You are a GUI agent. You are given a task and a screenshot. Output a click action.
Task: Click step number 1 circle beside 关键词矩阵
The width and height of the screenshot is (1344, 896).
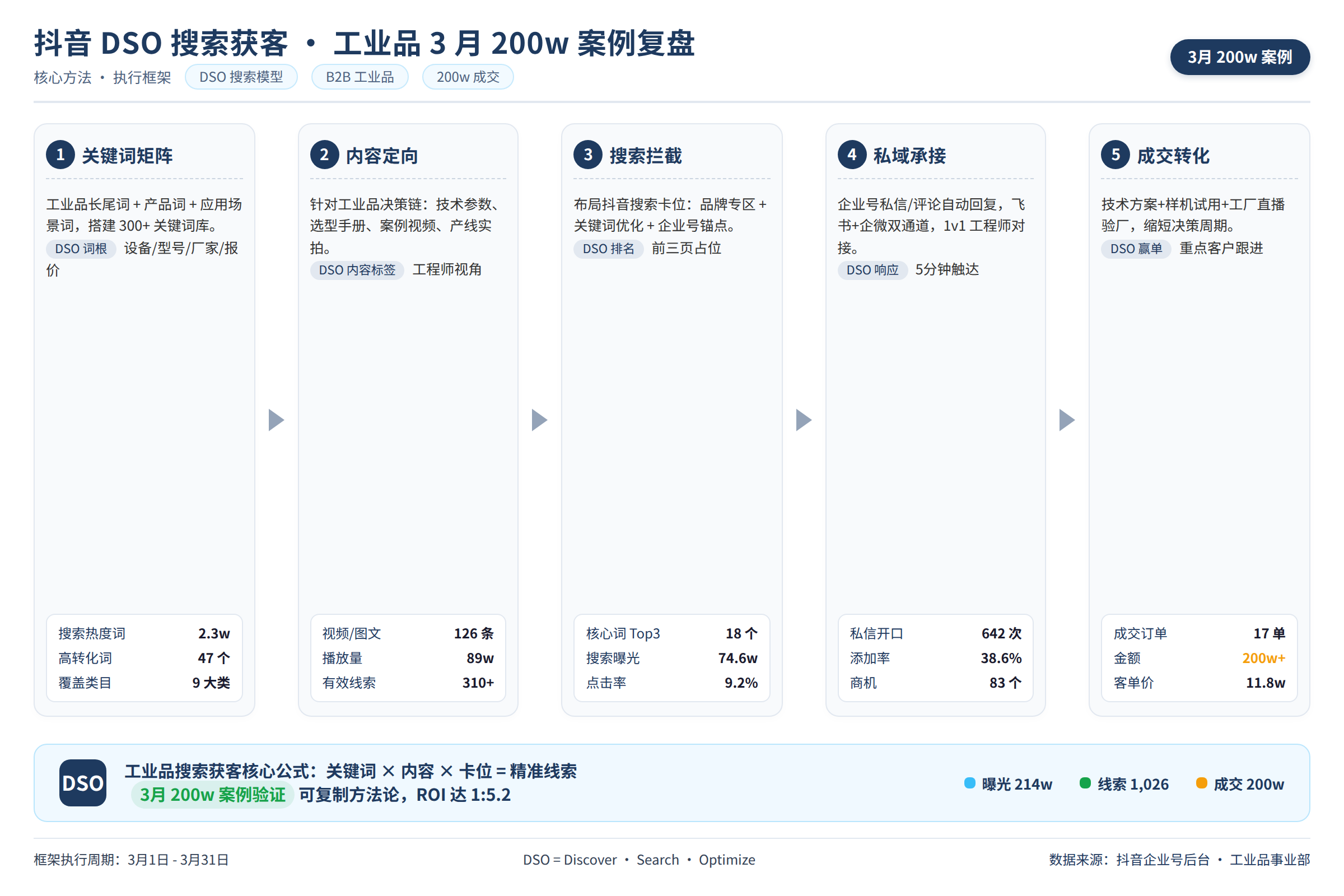(x=60, y=155)
